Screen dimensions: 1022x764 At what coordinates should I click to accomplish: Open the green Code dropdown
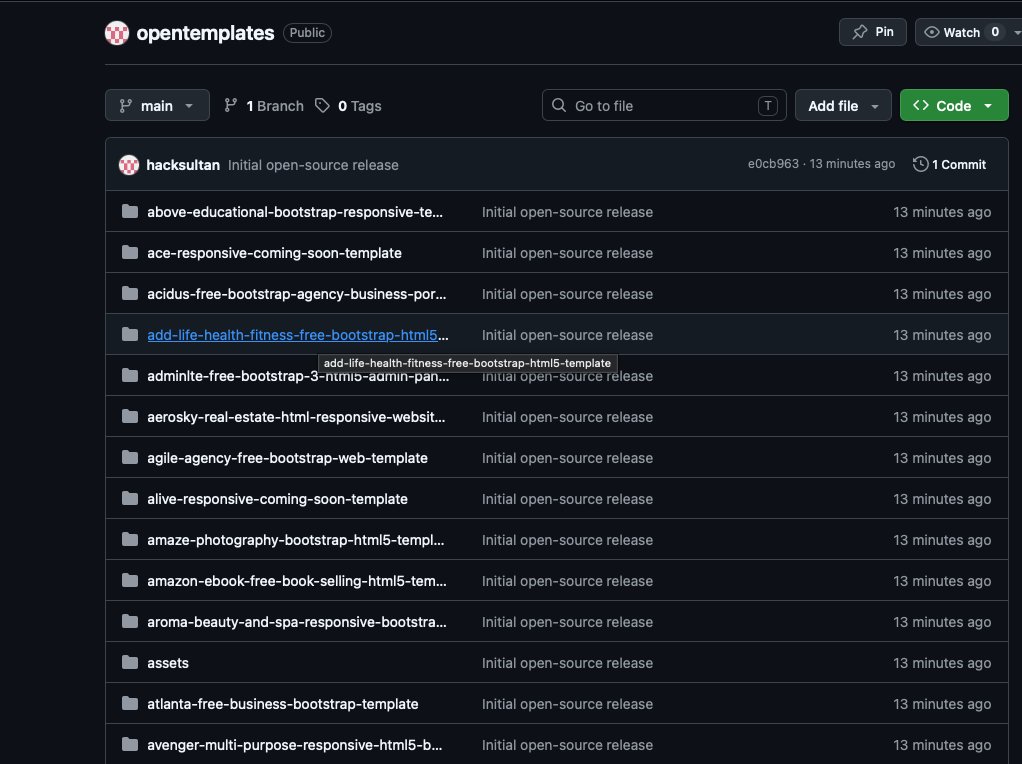(954, 106)
